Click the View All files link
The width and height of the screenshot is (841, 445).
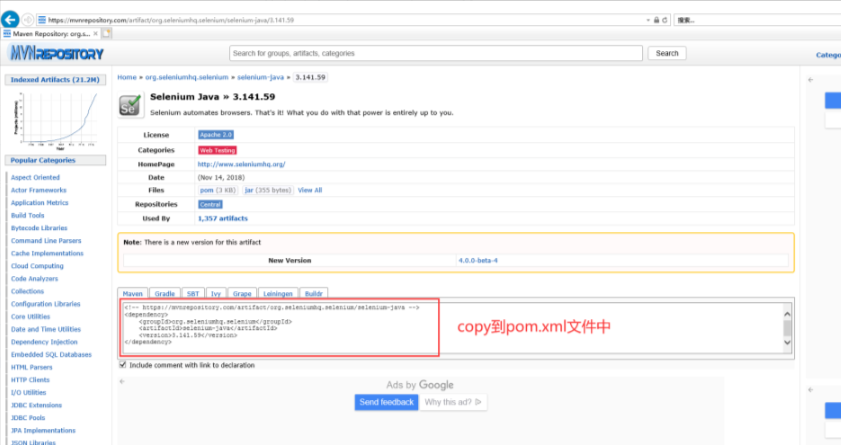(x=310, y=190)
